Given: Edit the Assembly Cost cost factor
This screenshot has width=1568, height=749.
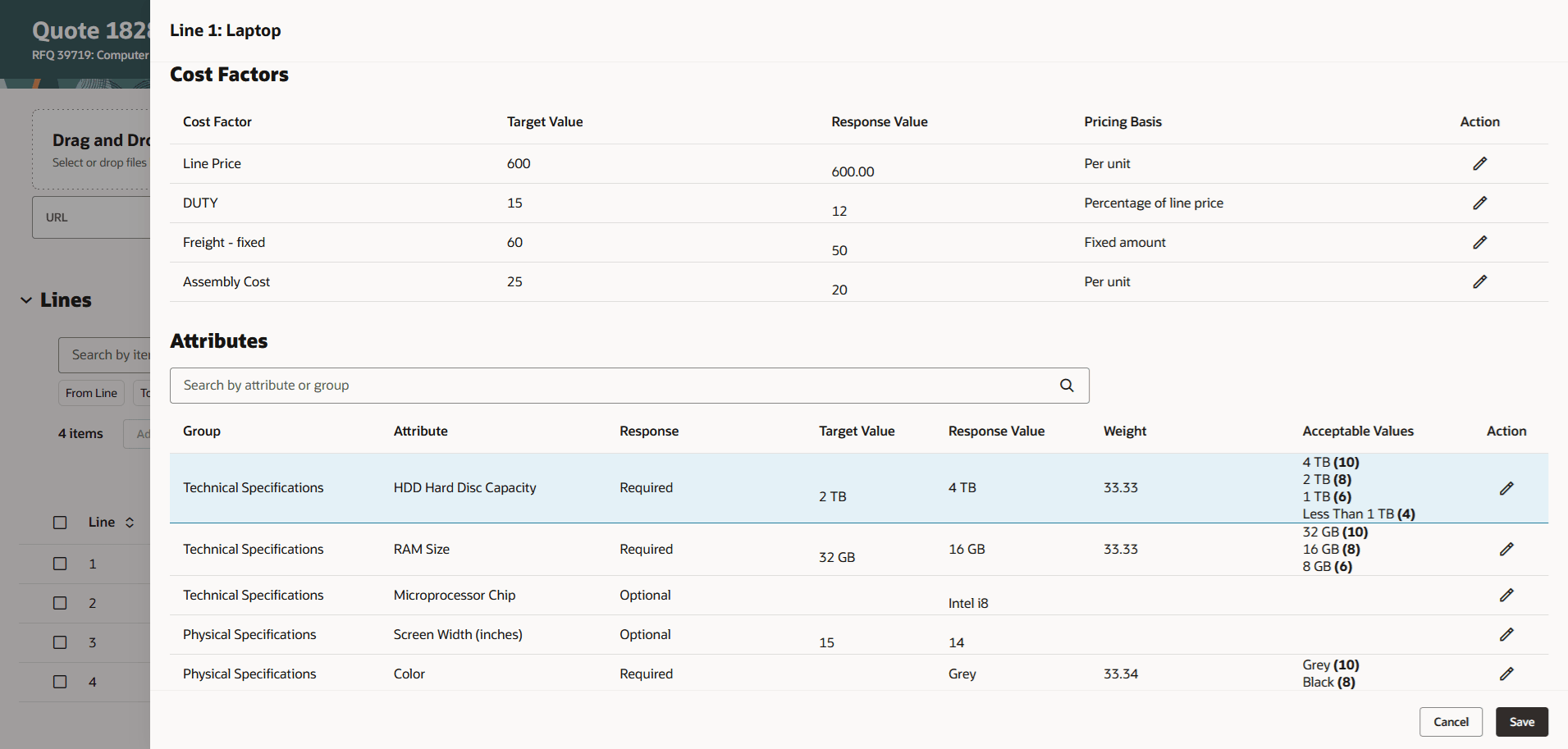Looking at the screenshot, I should pyautogui.click(x=1479, y=281).
